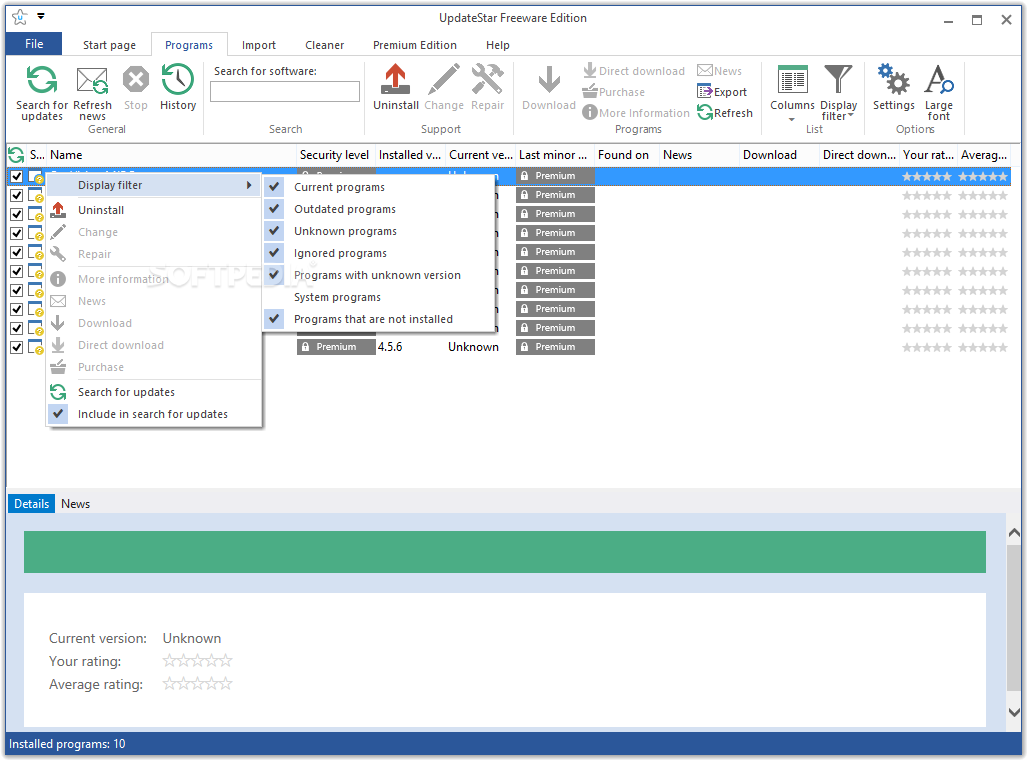
Task: Enable the System programs filter
Action: (337, 297)
